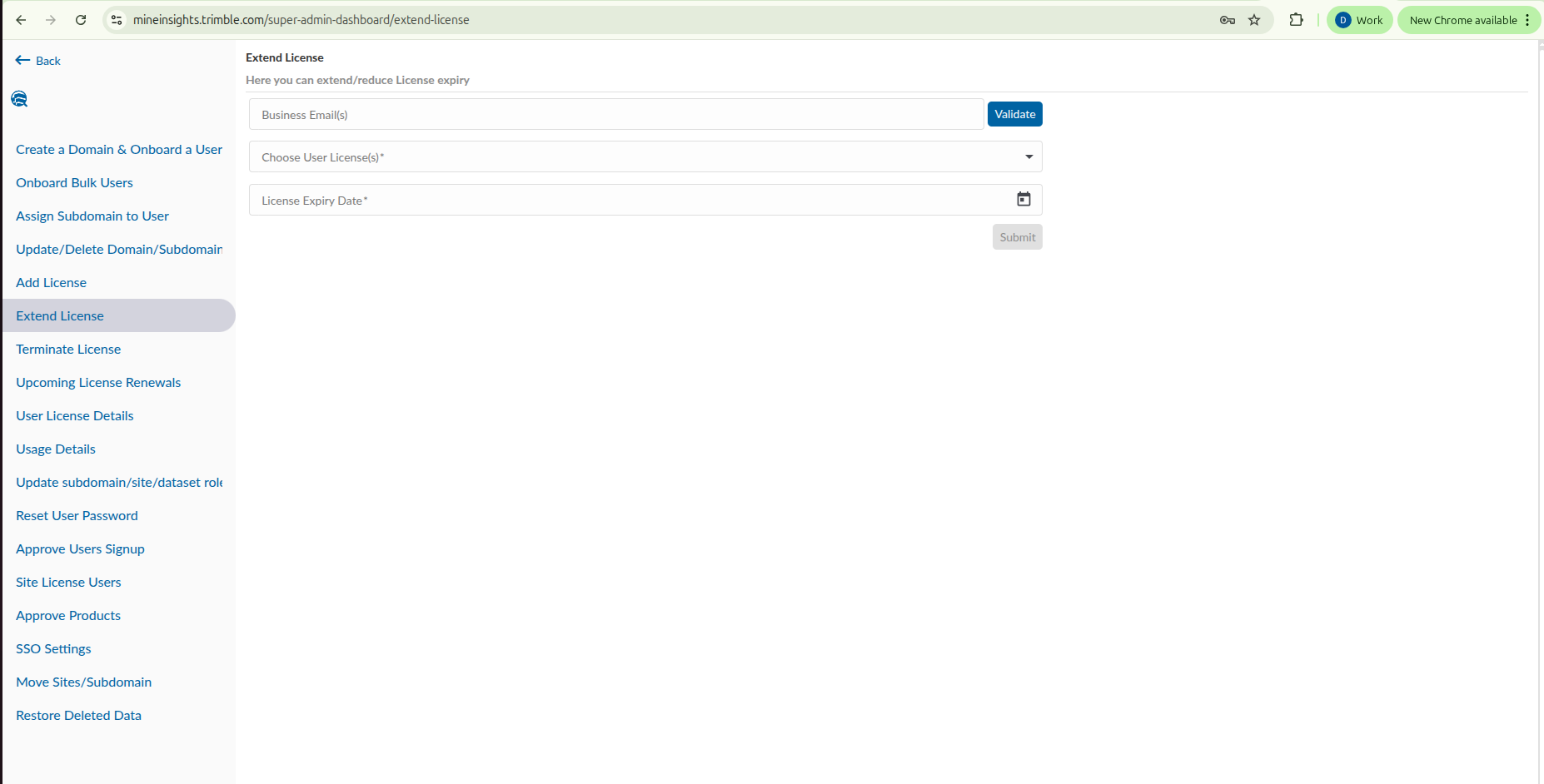Go back using the browser back arrow

[22, 20]
